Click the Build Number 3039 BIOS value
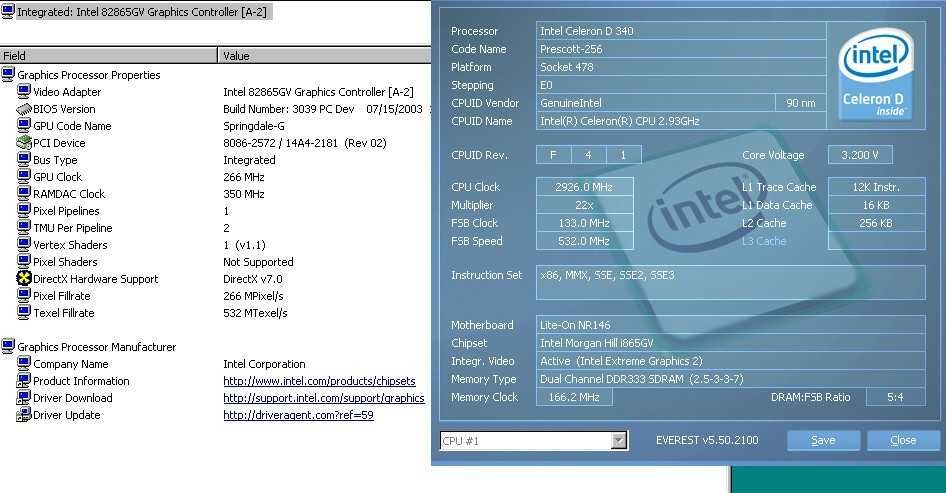 click(325, 109)
